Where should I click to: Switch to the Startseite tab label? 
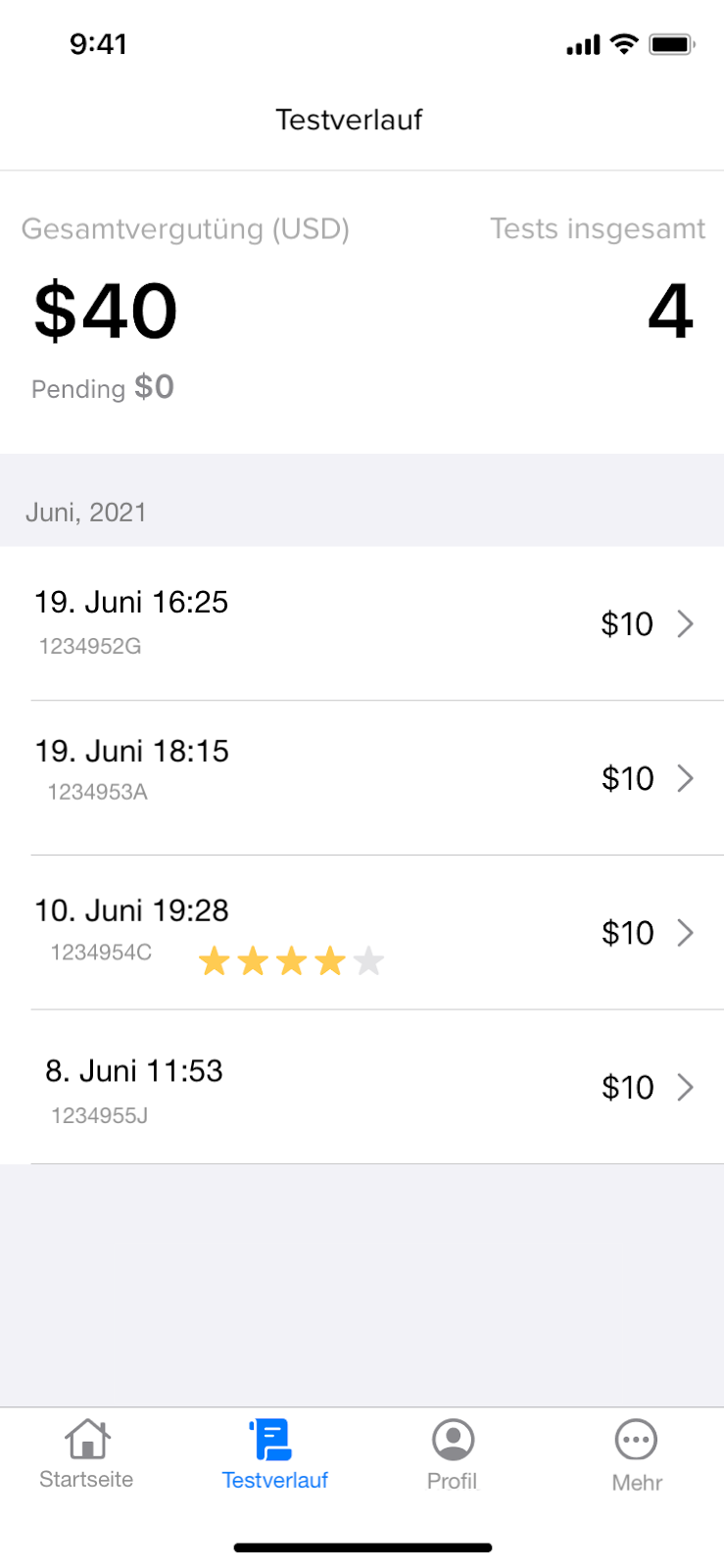click(x=86, y=1480)
